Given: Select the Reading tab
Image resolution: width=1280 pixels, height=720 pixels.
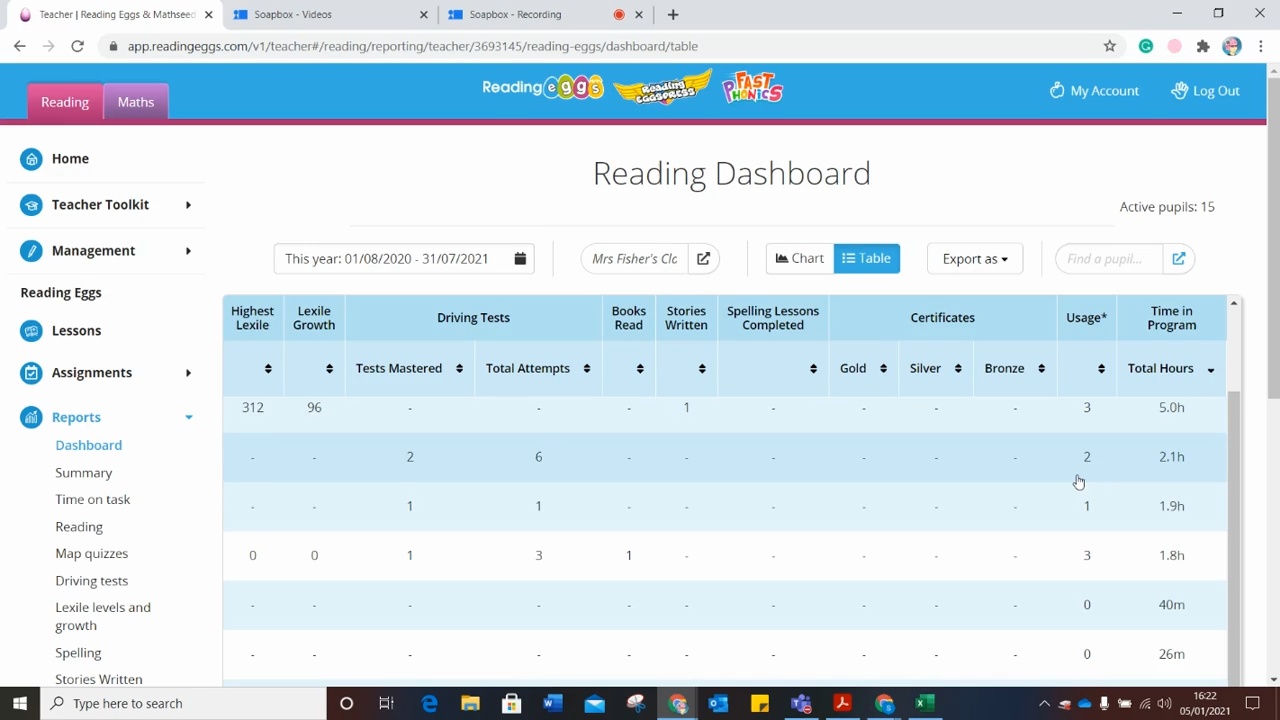Looking at the screenshot, I should click(65, 102).
